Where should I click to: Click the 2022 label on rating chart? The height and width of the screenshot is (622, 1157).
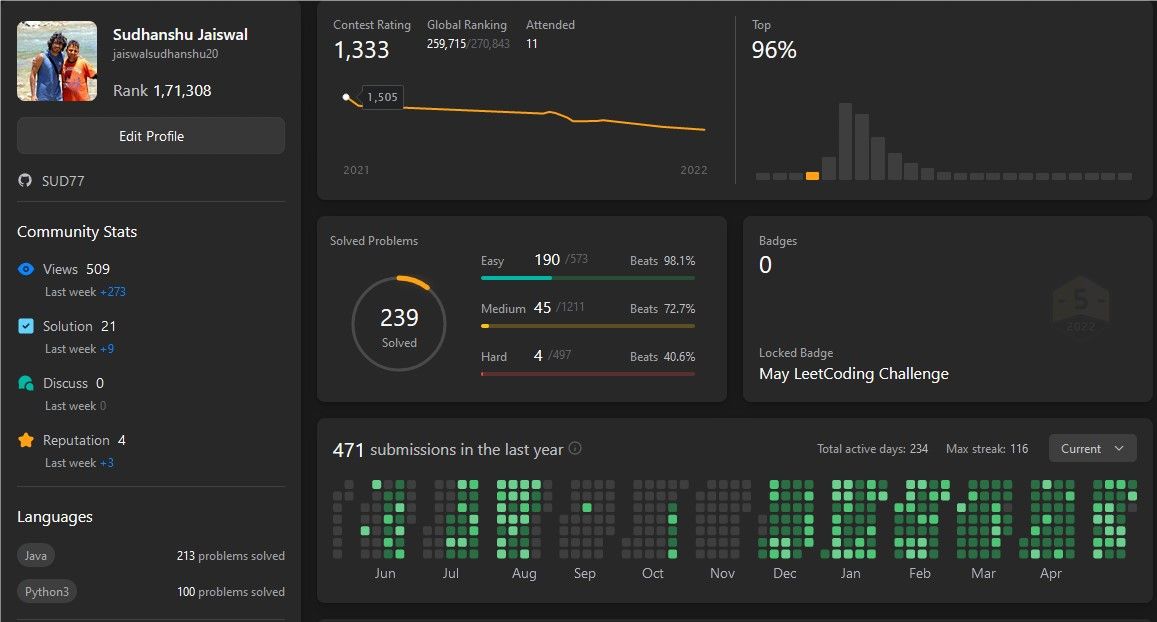tap(694, 170)
